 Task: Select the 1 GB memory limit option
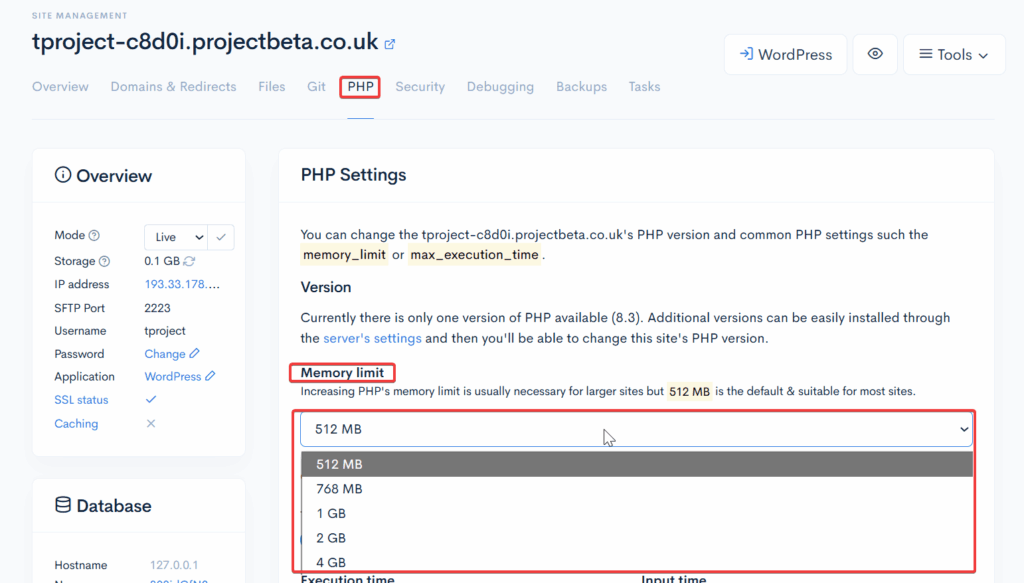tap(331, 513)
